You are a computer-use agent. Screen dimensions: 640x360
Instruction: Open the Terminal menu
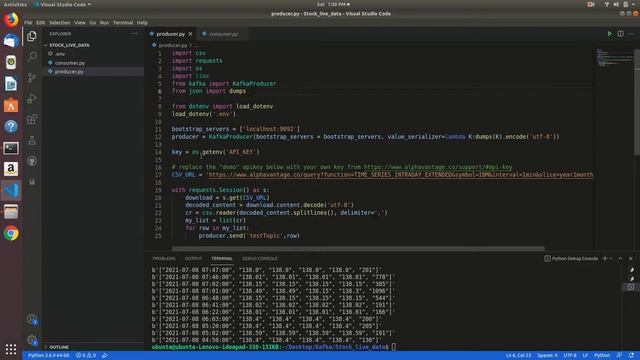123,22
